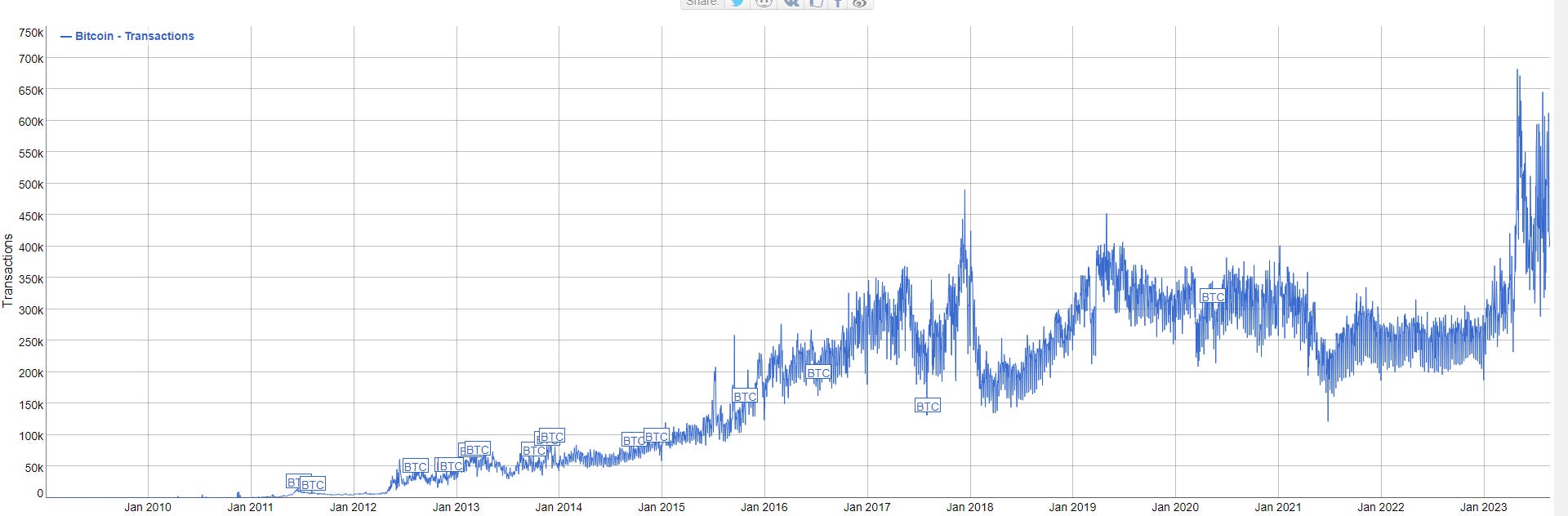This screenshot has width=1568, height=516.
Task: Click the 450k y-axis value
Action: click(31, 216)
